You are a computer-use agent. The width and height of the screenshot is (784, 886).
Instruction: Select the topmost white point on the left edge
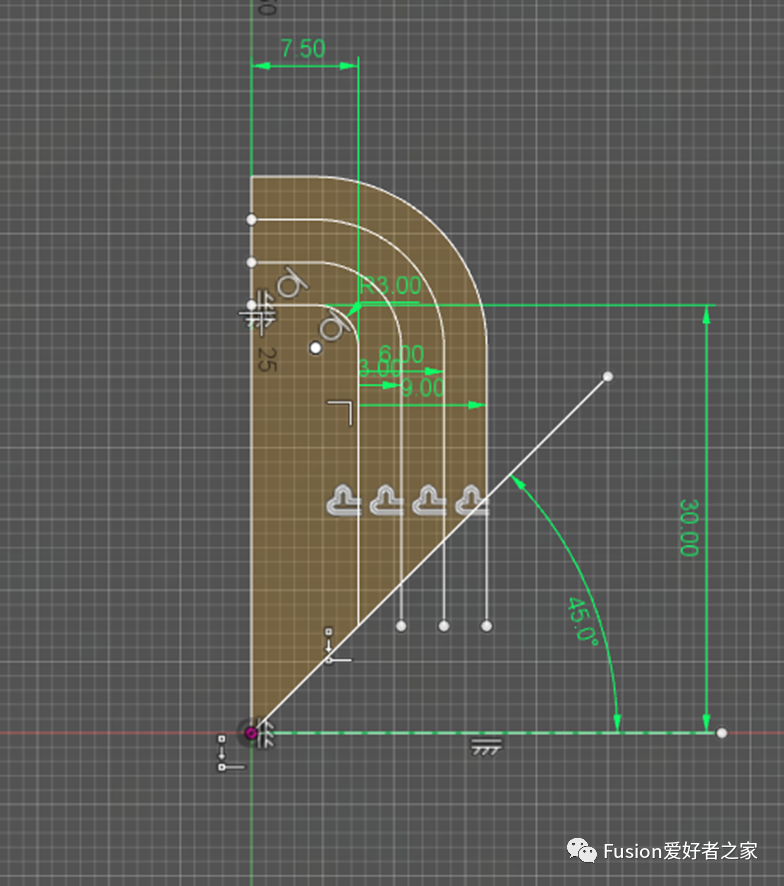point(251,219)
